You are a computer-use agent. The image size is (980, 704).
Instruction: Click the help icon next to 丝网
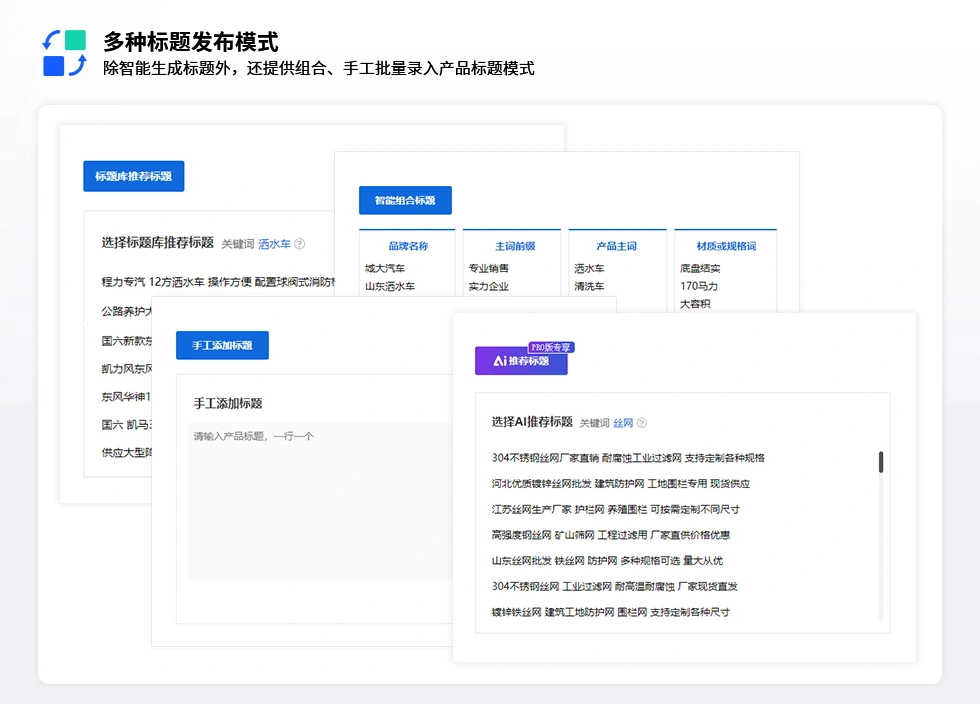click(641, 423)
